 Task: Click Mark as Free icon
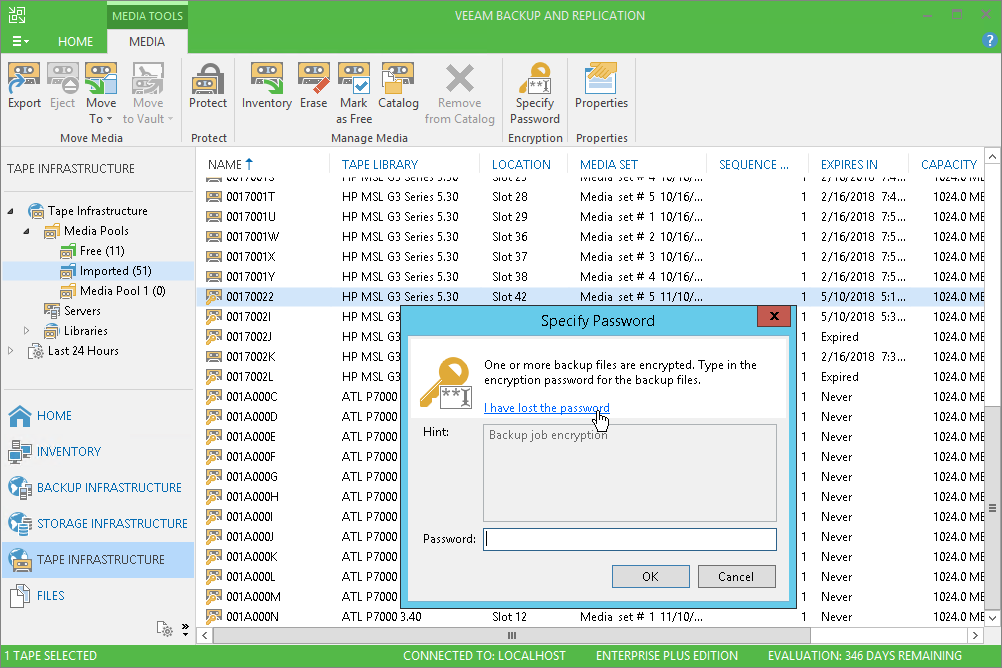354,94
